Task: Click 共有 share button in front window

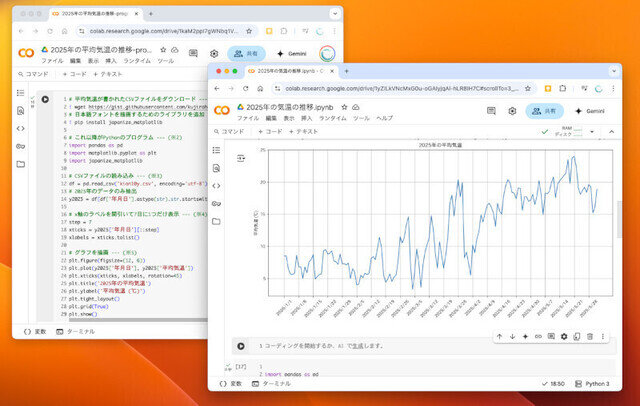Action: 544,111
